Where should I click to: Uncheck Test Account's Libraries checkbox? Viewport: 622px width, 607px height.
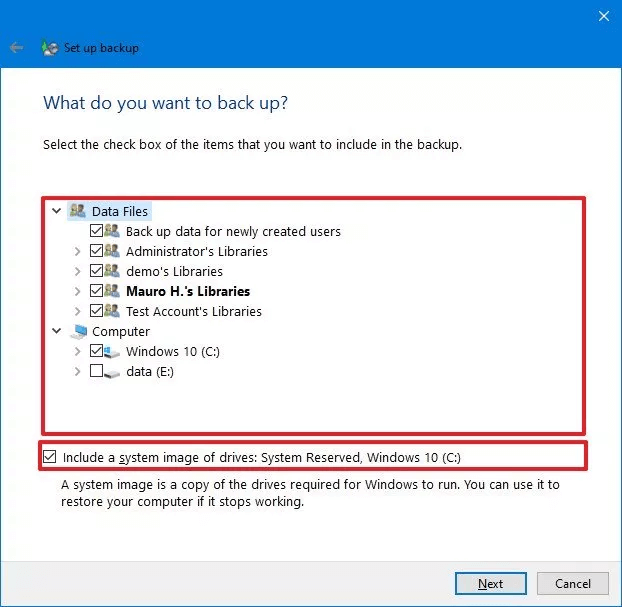96,310
